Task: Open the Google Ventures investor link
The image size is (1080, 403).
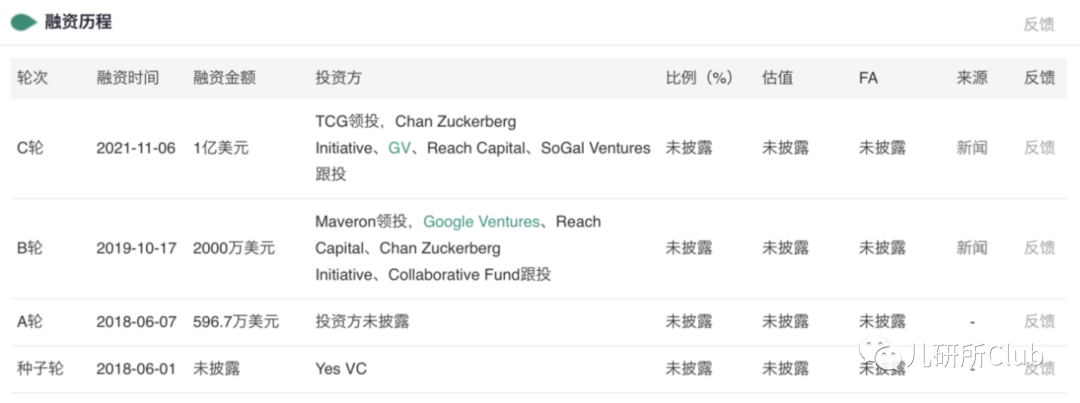Action: [481, 222]
